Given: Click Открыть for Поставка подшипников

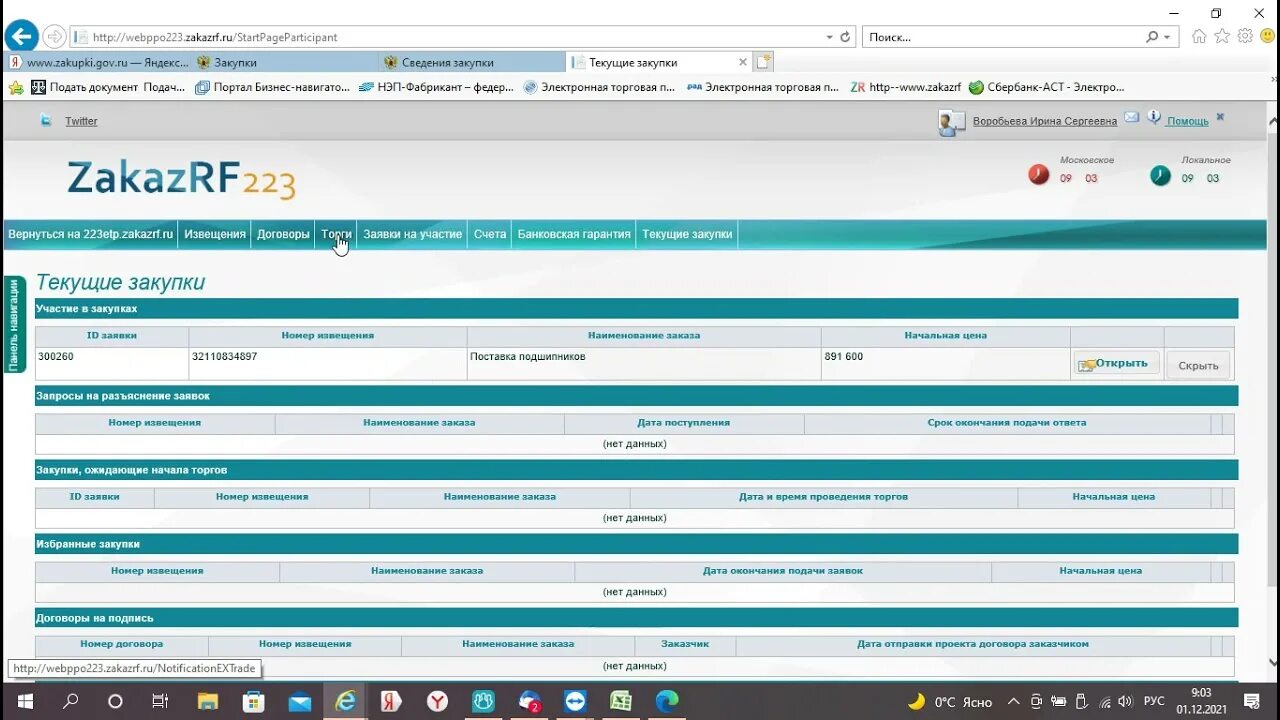Looking at the screenshot, I should (1116, 363).
